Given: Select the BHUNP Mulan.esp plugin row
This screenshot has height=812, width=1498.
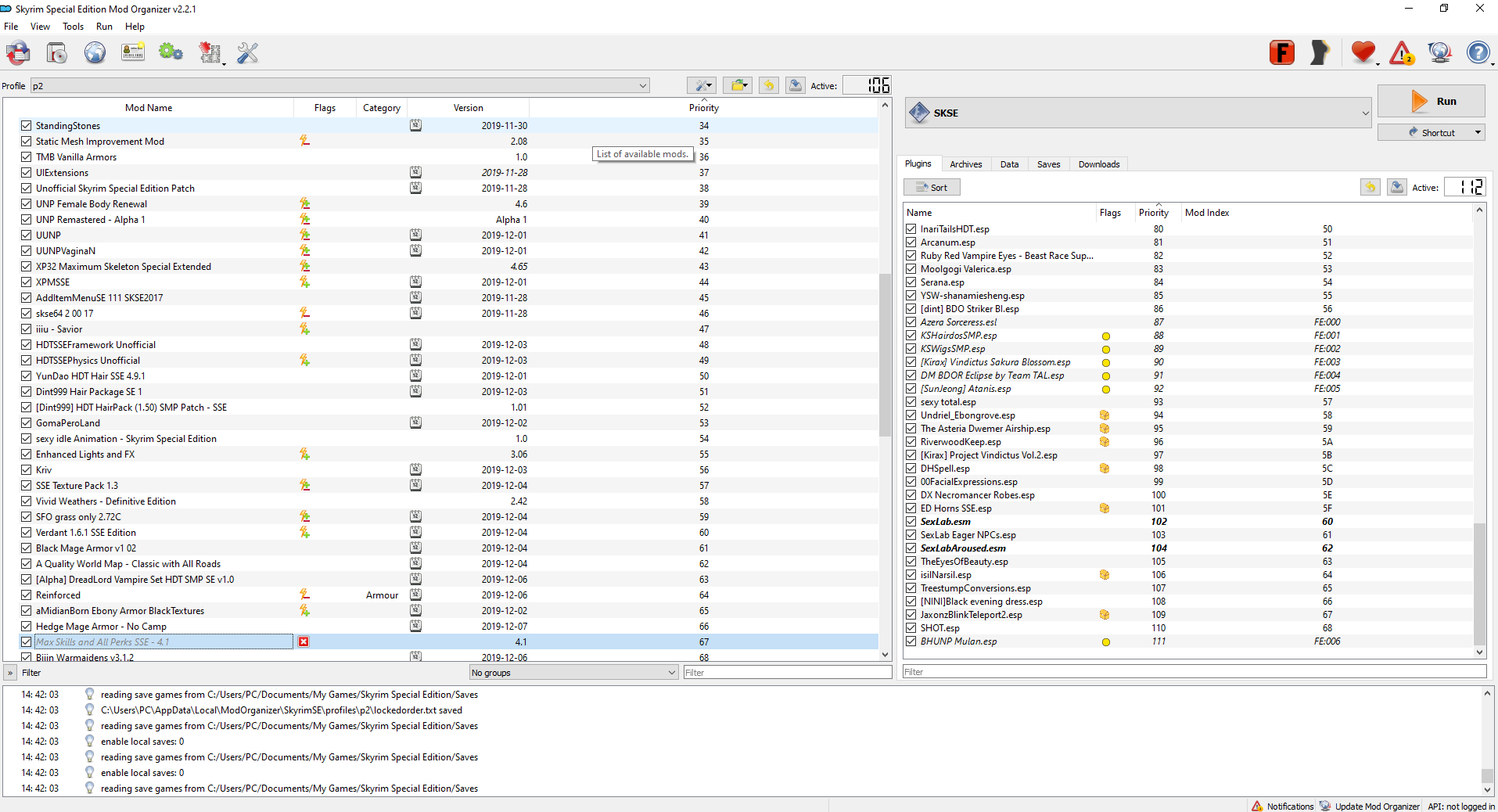Looking at the screenshot, I should pyautogui.click(x=1187, y=641).
